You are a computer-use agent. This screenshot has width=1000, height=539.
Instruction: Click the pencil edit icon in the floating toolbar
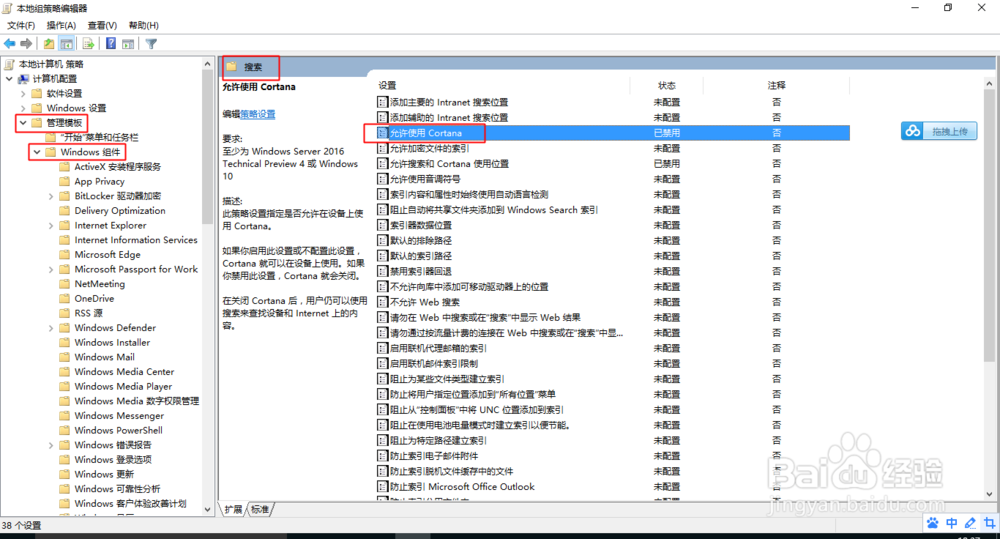point(970,523)
